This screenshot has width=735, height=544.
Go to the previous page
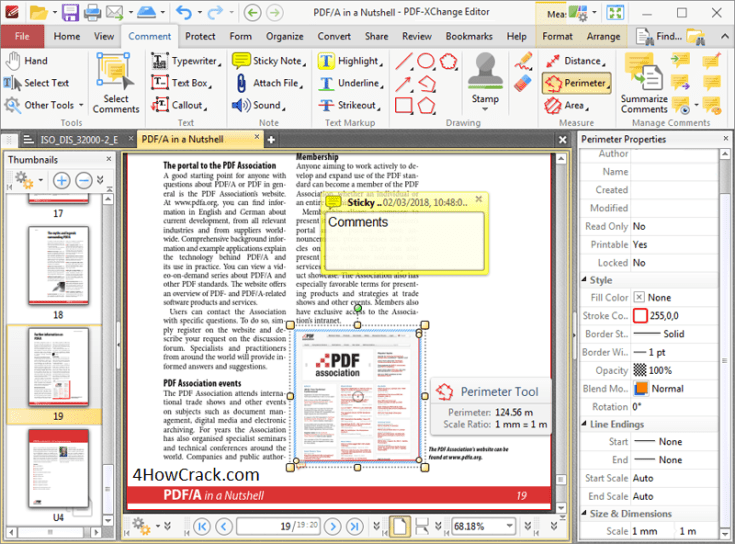click(224, 527)
